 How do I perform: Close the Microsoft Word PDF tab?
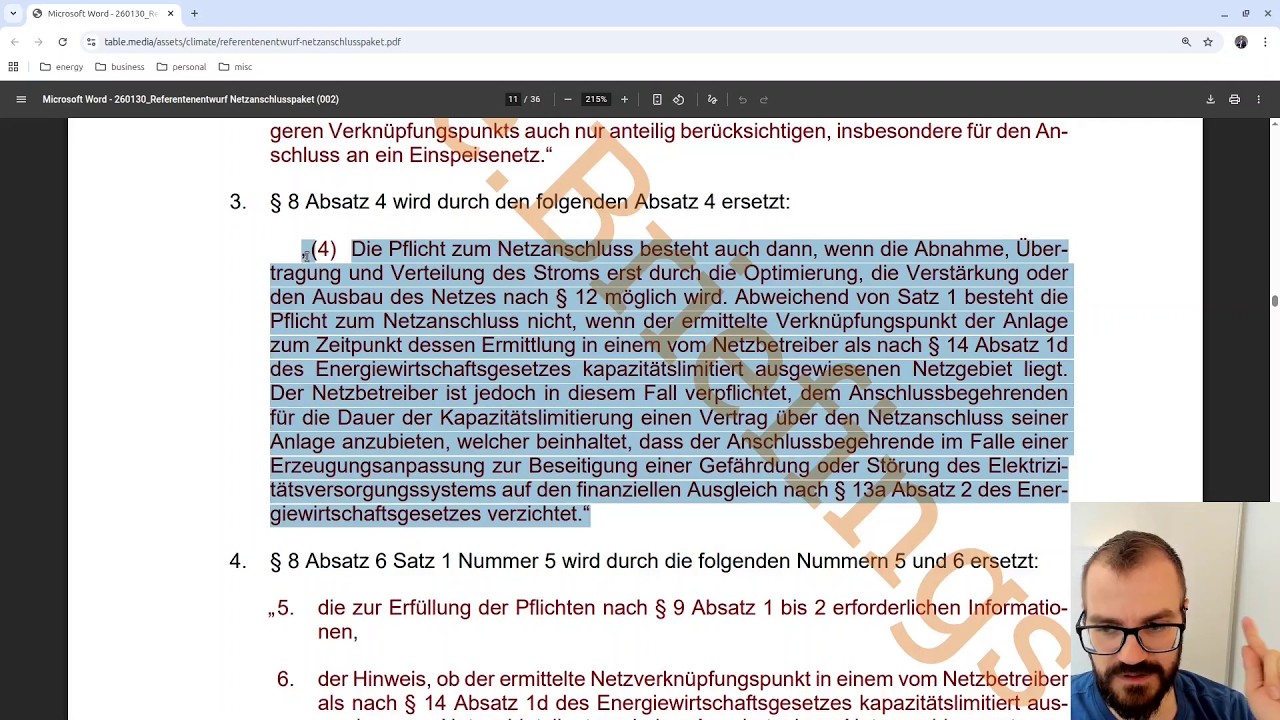(170, 13)
